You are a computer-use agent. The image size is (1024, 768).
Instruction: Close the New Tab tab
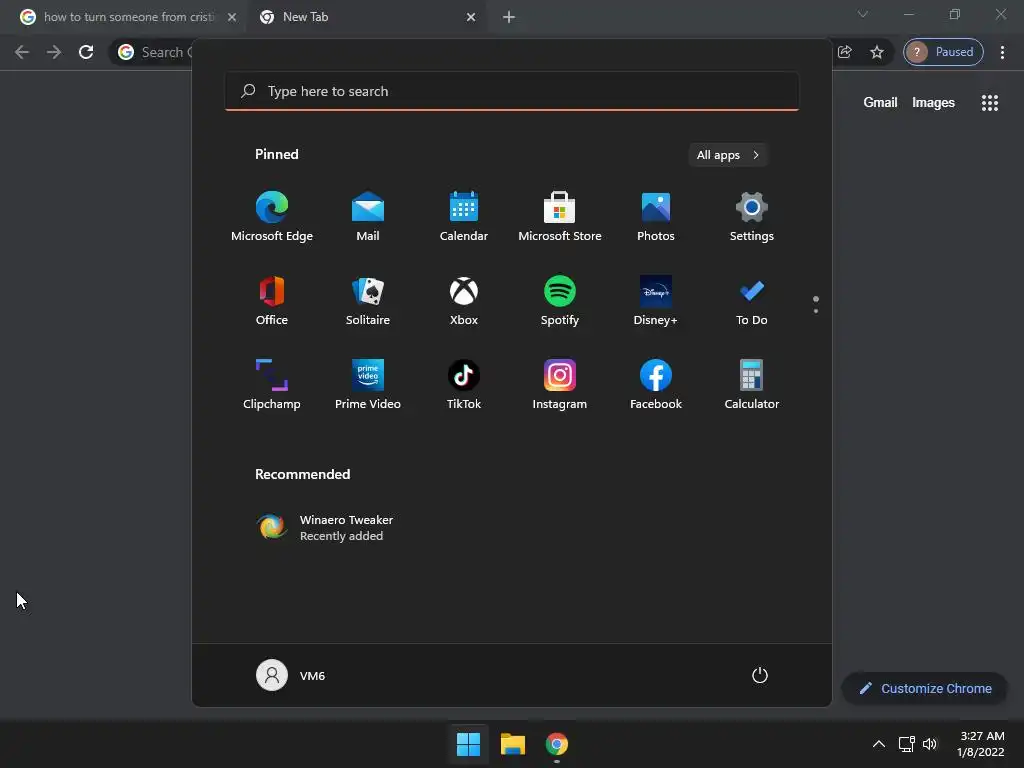coord(471,17)
